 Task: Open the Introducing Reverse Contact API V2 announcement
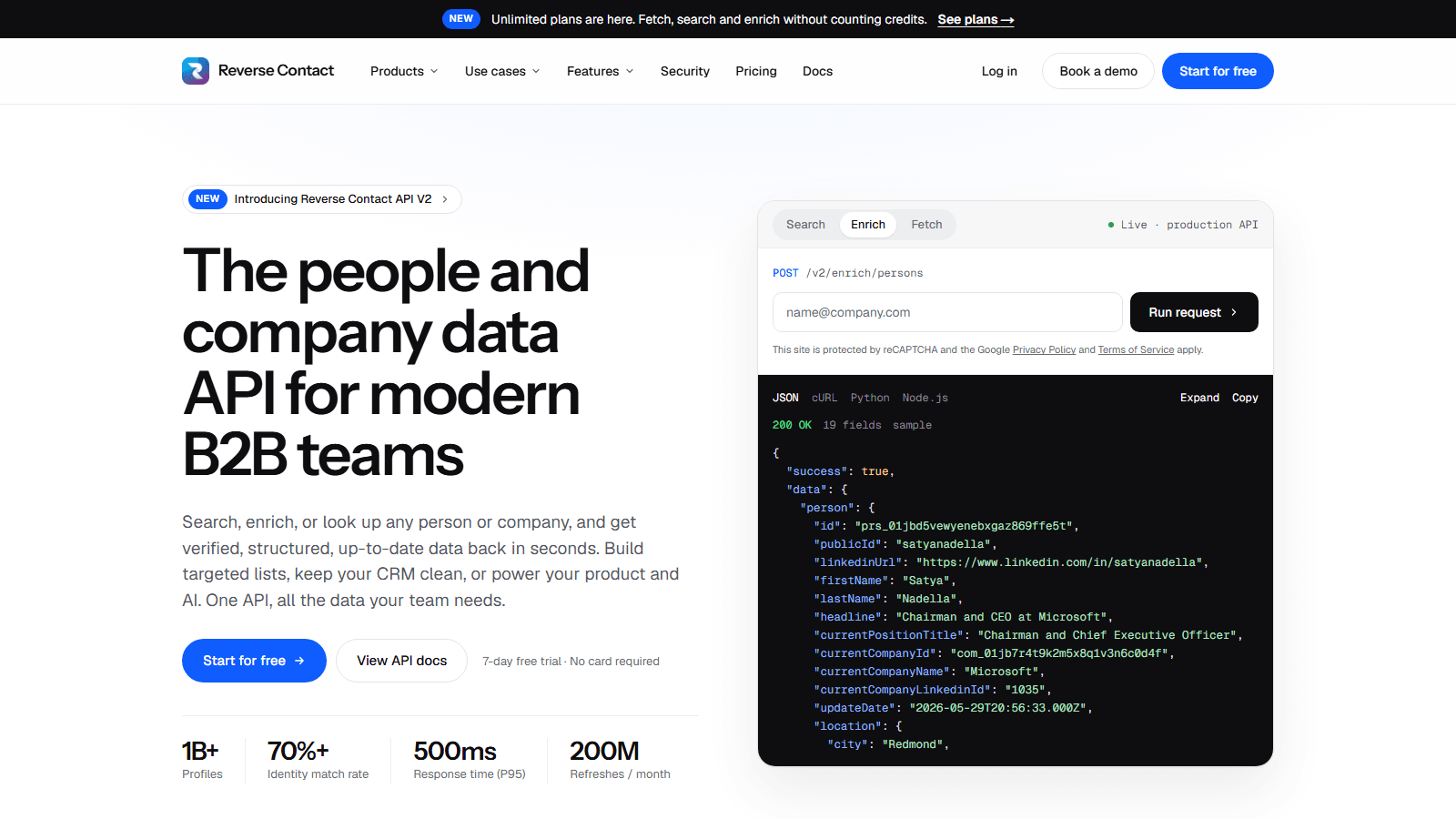322,199
